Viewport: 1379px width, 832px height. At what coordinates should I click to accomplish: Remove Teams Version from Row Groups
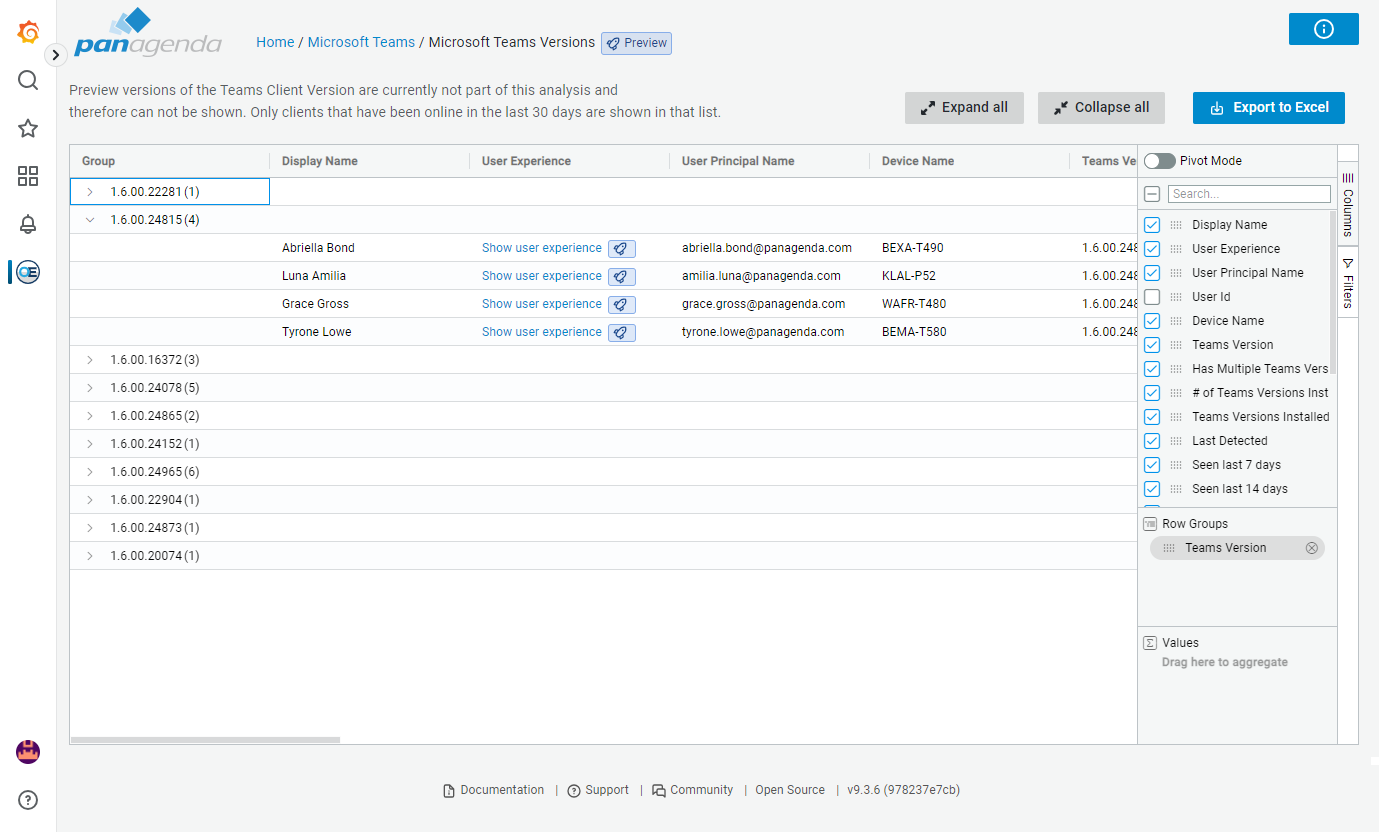pyautogui.click(x=1311, y=548)
